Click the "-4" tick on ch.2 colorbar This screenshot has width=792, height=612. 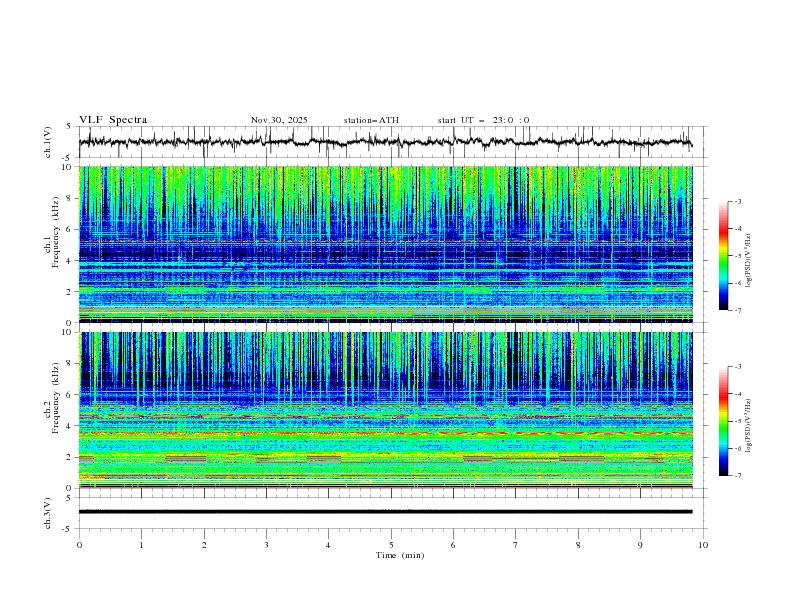pos(737,394)
